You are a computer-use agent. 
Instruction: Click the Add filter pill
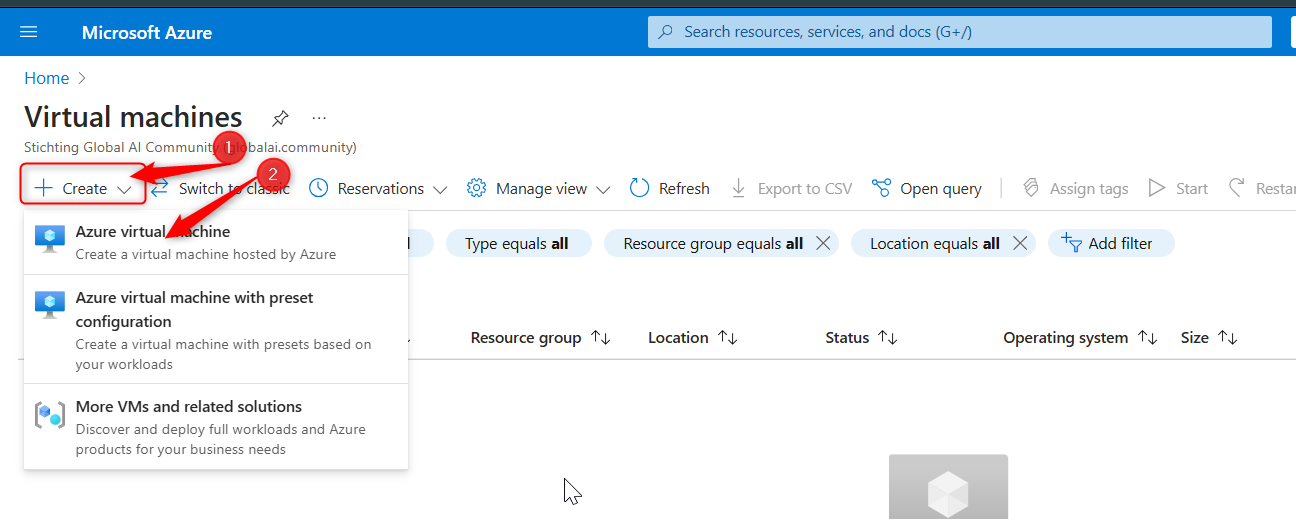pos(1111,243)
